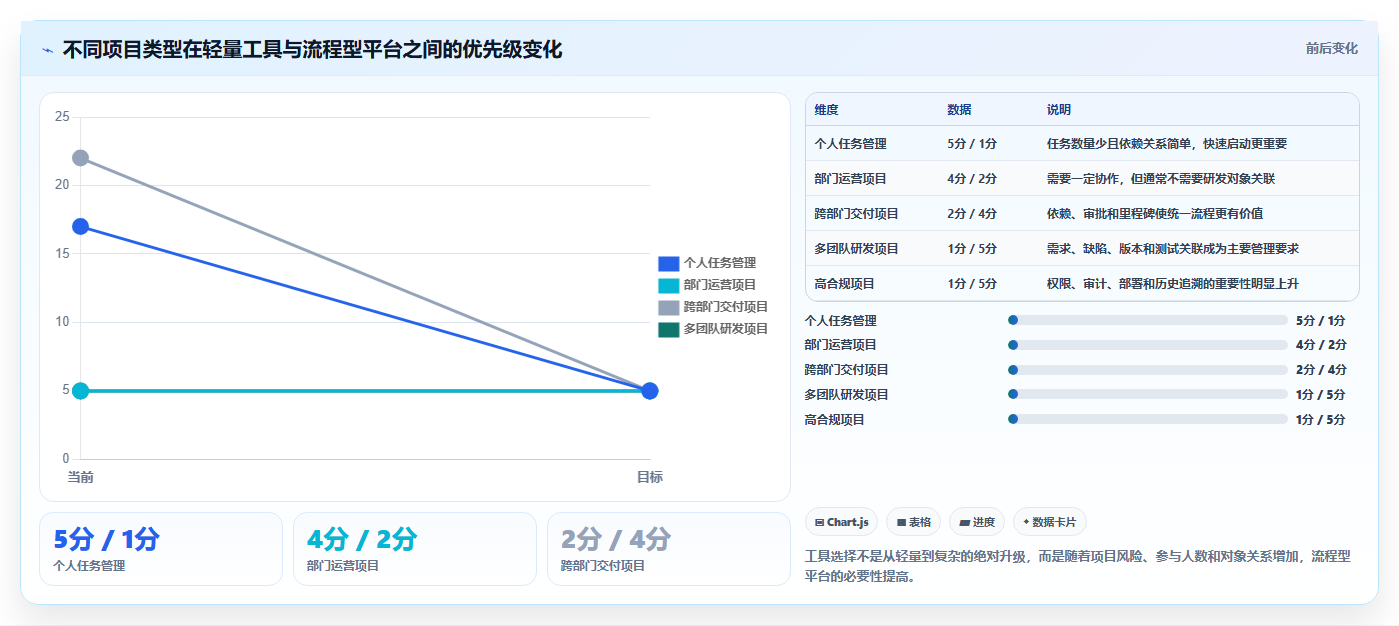Click the 部门运营项目 progress bar

(x=1148, y=345)
